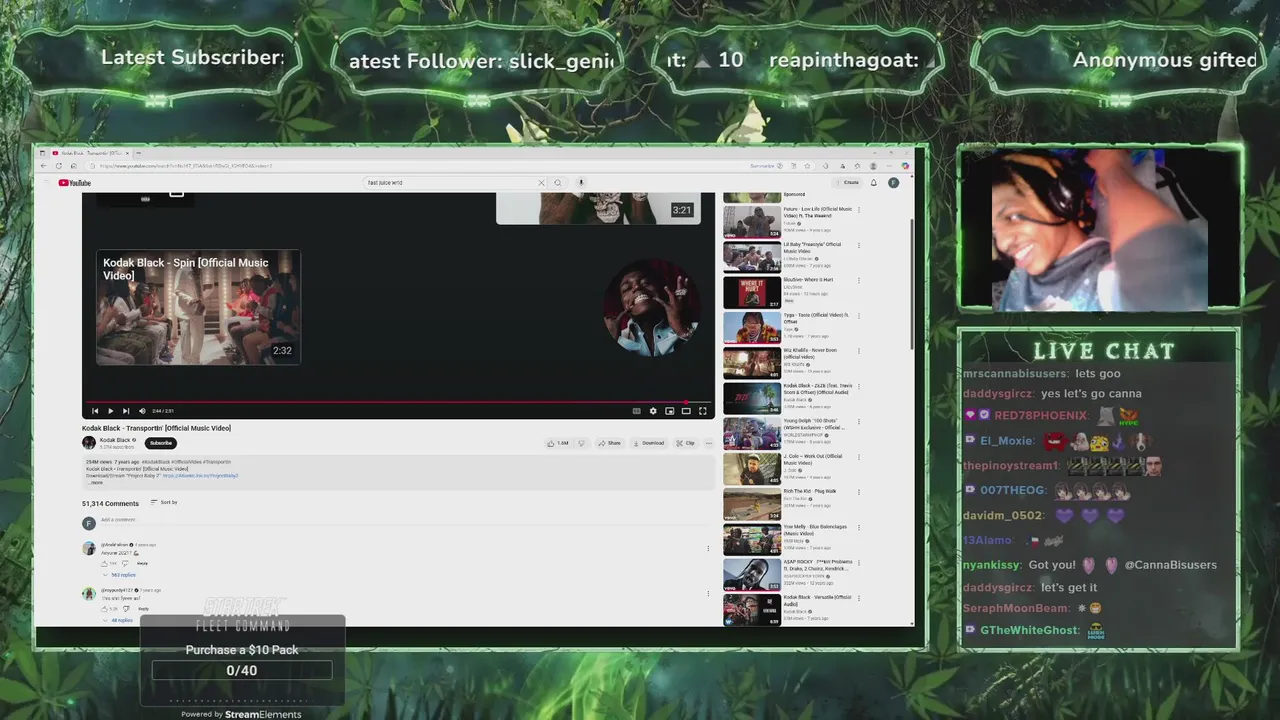Click the Download button
1280x720 pixels.
[x=648, y=443]
